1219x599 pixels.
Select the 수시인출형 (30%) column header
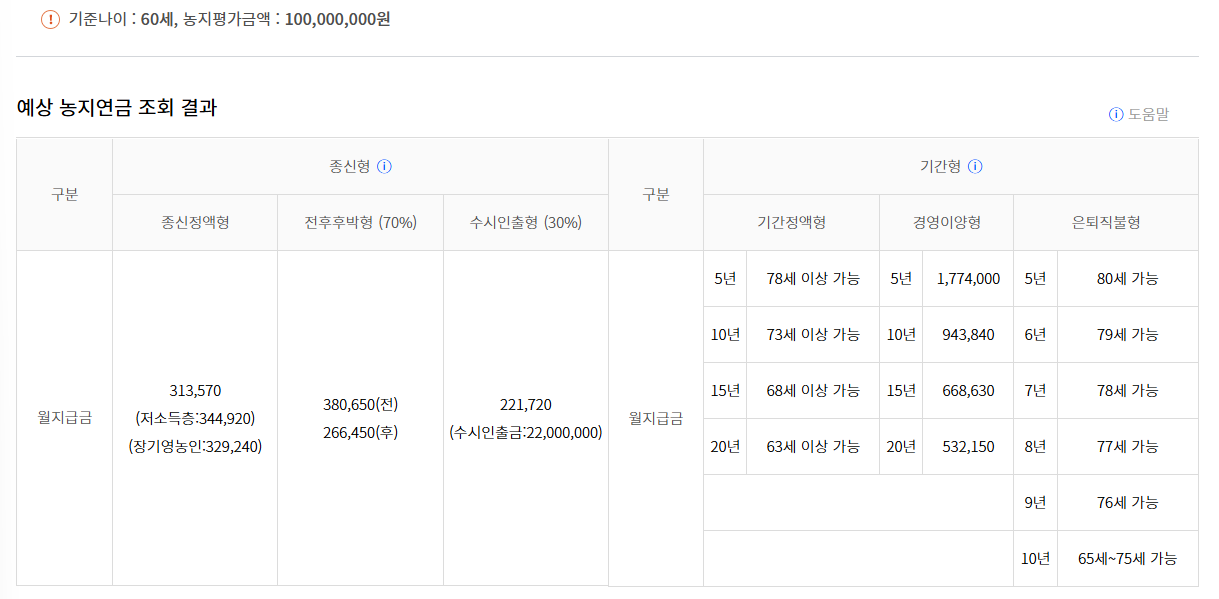525,221
